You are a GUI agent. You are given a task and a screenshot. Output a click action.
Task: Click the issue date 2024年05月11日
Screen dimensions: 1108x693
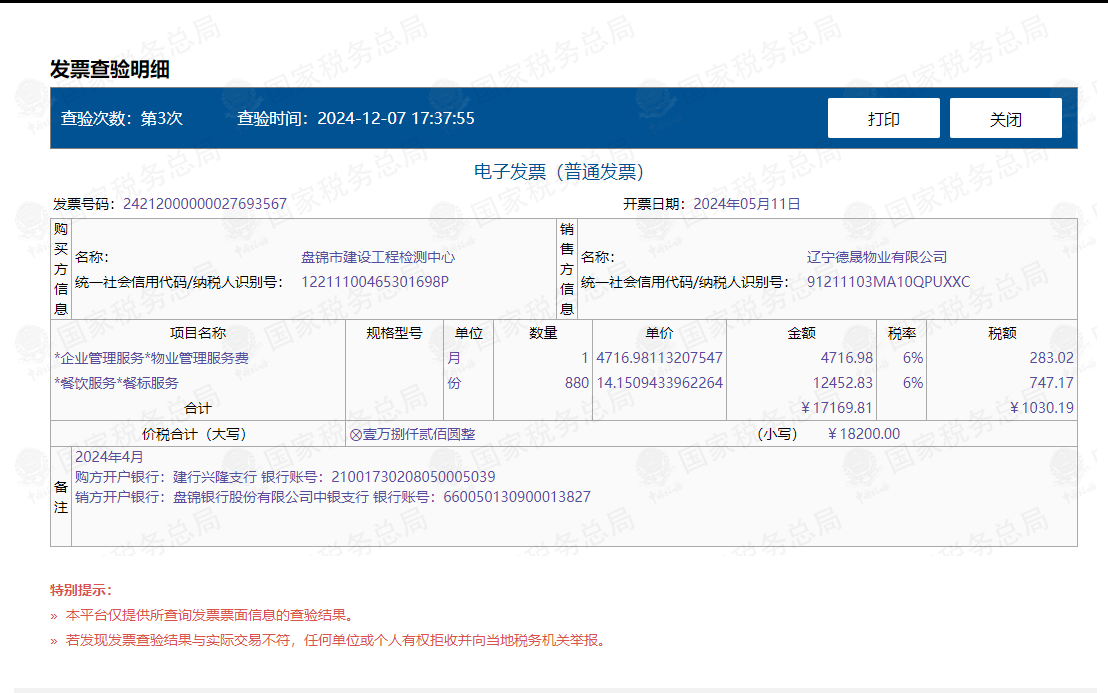746,204
